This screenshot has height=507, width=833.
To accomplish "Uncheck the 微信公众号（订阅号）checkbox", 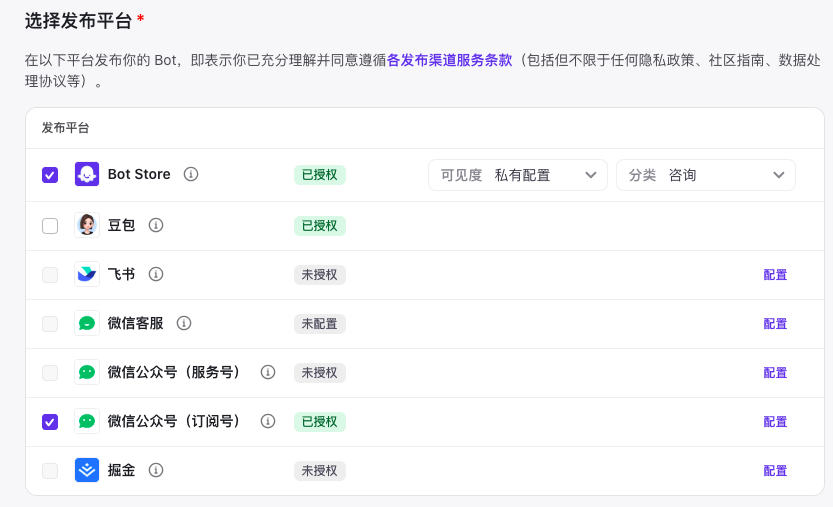I will point(50,422).
